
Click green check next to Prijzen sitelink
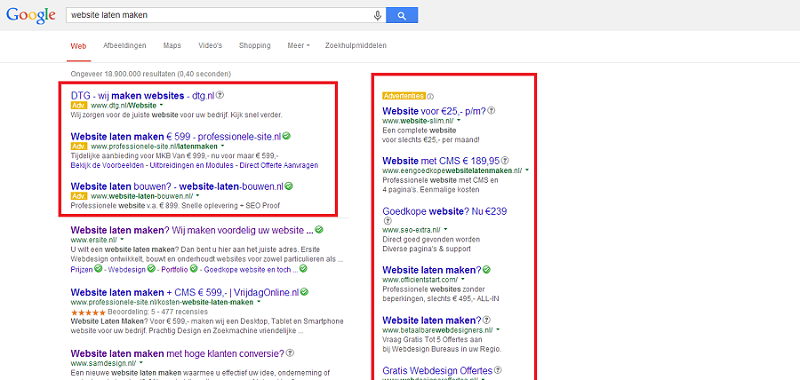pos(98,268)
